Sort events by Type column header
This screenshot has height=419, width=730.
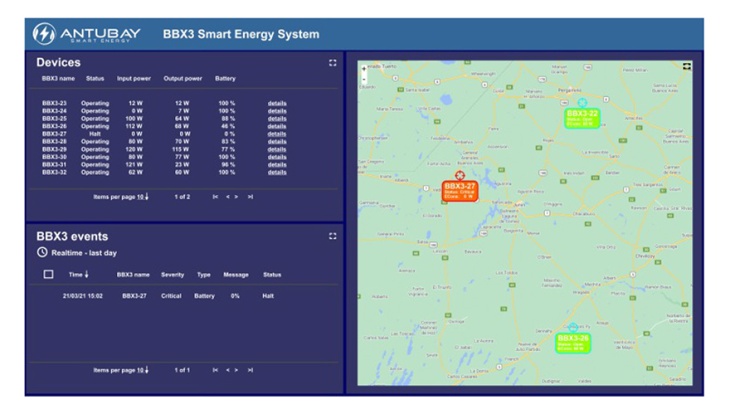[203, 275]
